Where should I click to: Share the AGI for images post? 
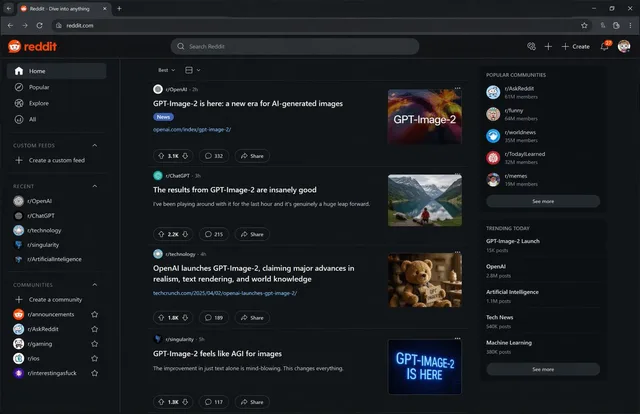tap(252, 402)
